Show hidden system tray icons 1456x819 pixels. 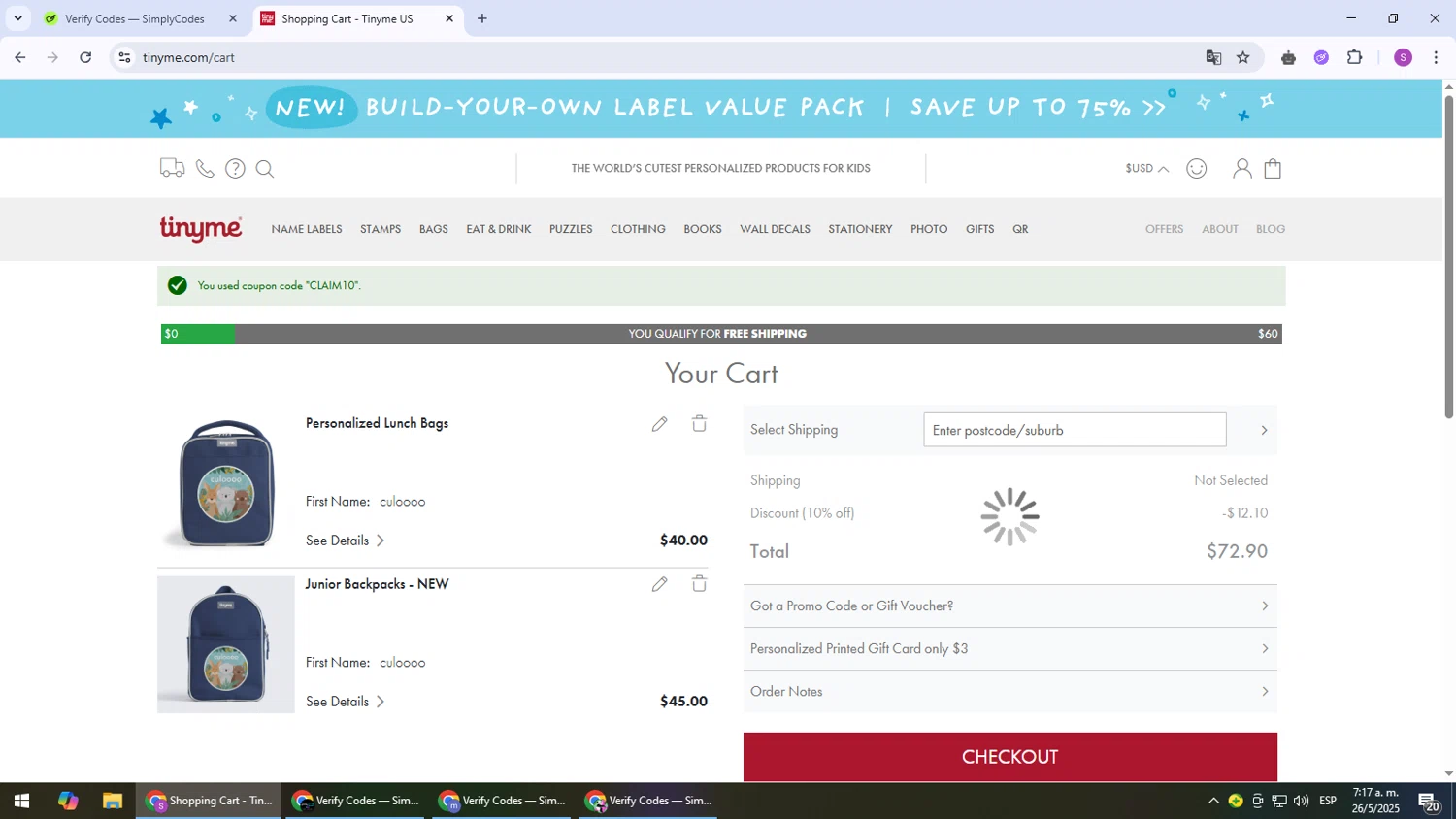[1213, 801]
